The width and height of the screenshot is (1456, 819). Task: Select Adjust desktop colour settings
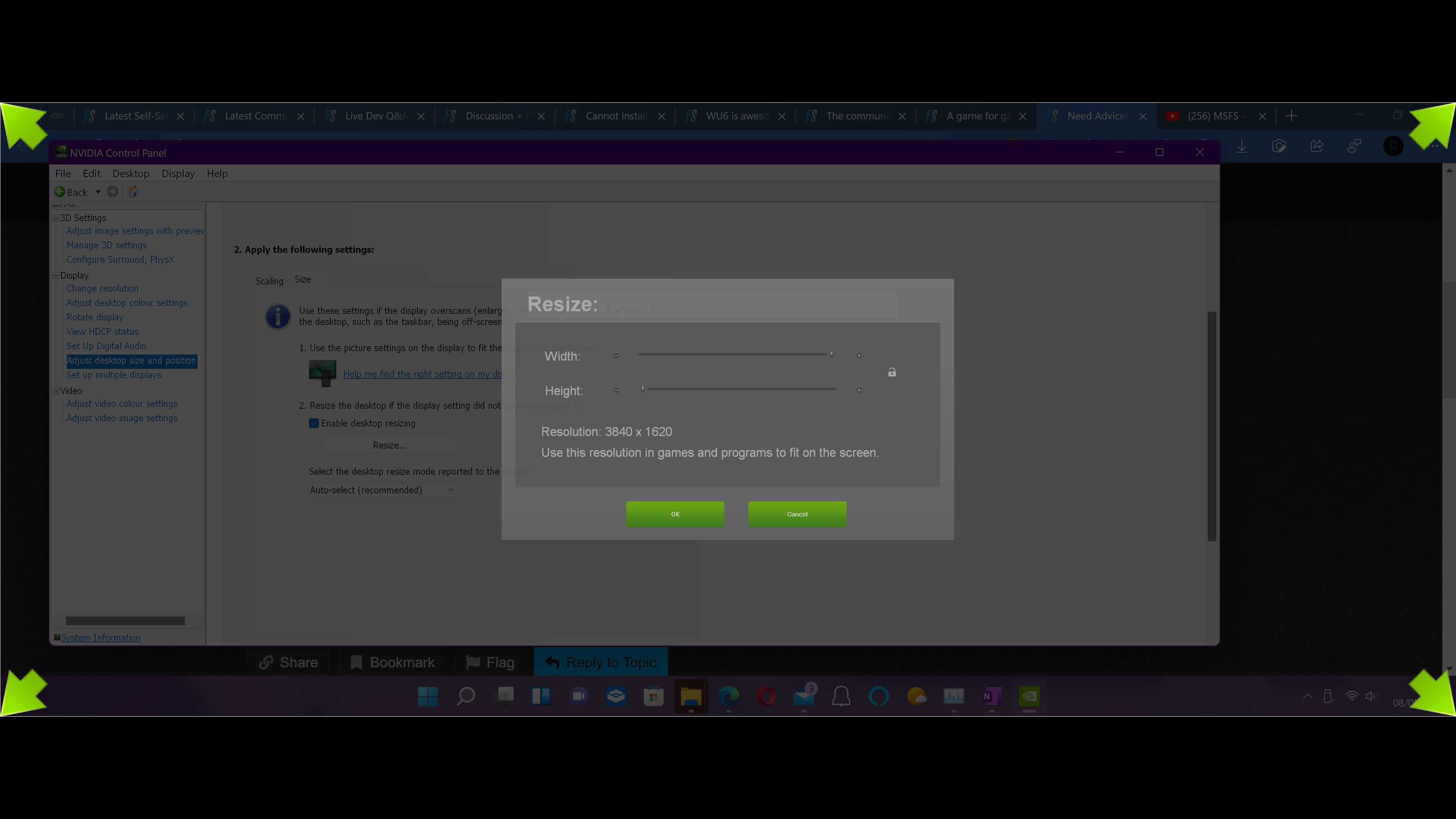(127, 303)
